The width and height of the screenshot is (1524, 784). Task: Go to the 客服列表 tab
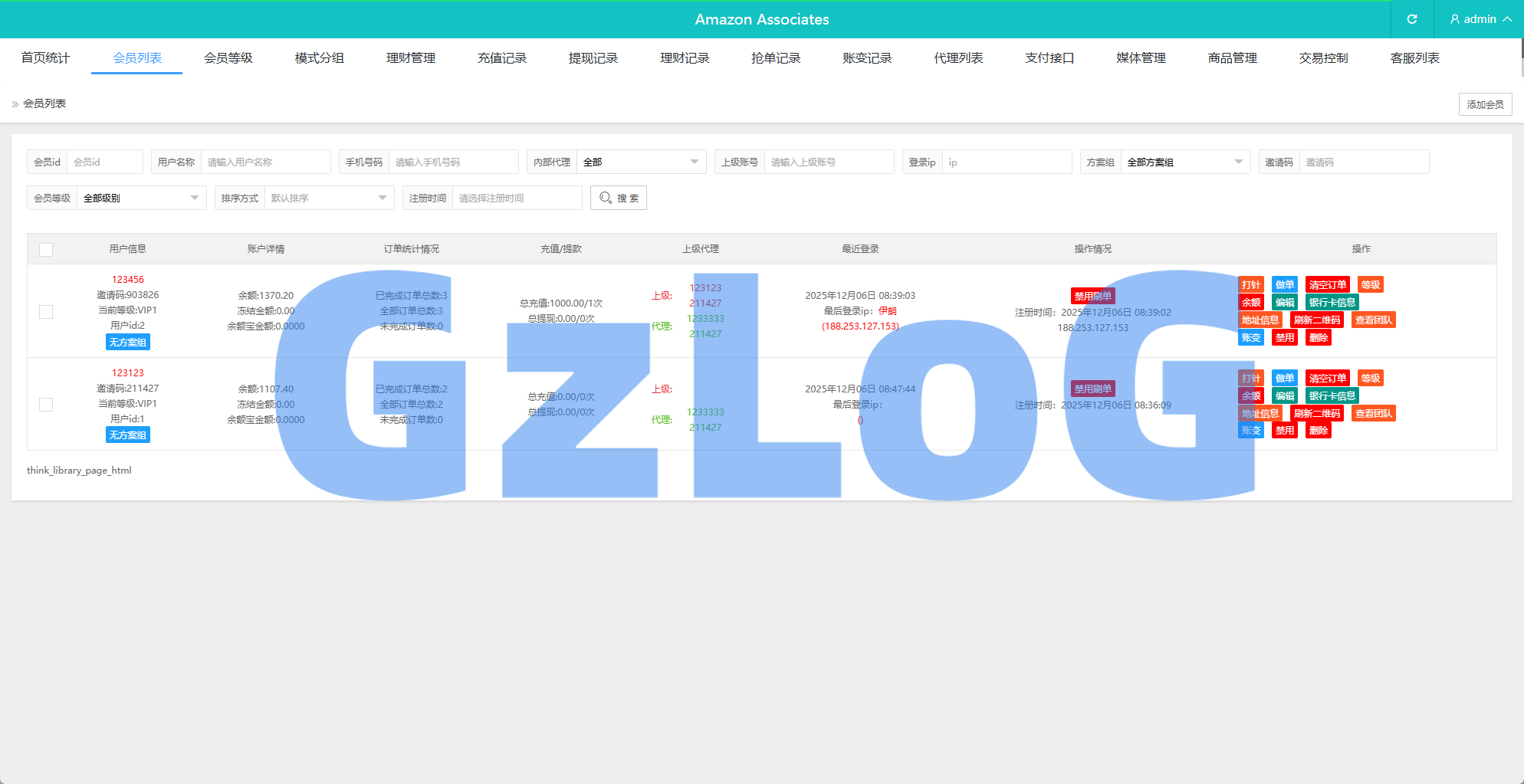(x=1414, y=58)
